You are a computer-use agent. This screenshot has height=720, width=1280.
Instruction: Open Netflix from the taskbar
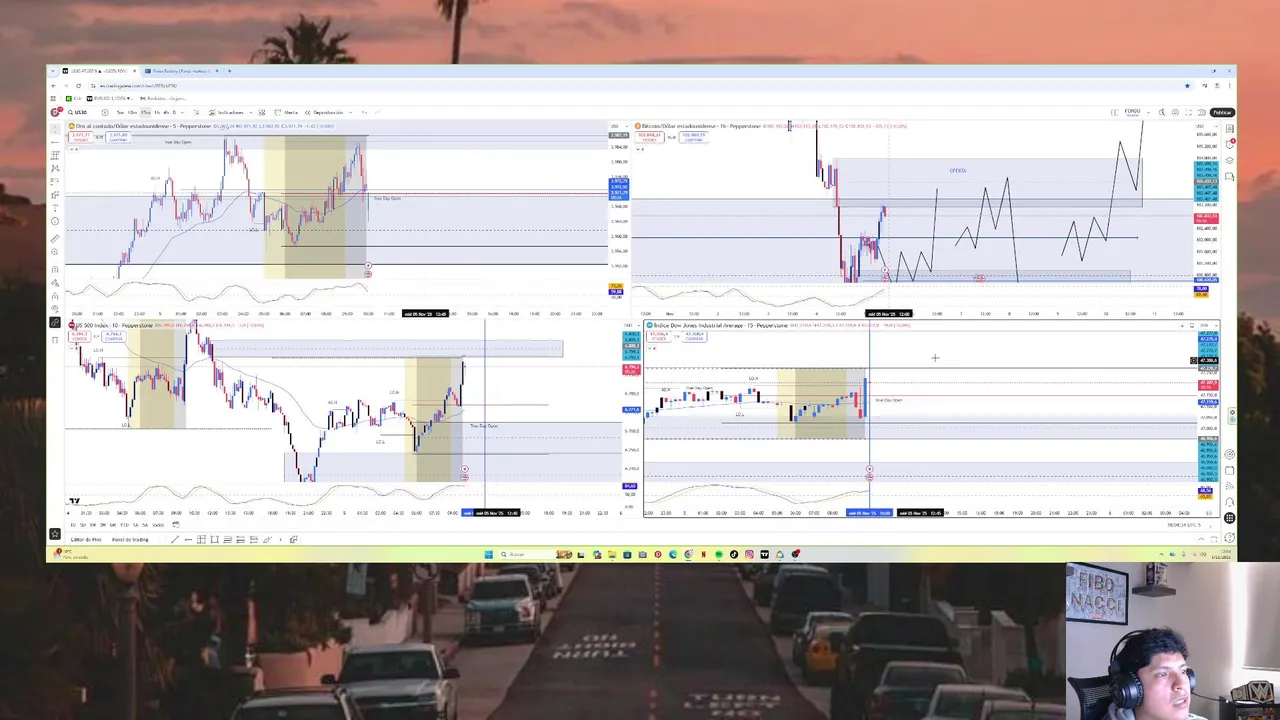tap(704, 554)
